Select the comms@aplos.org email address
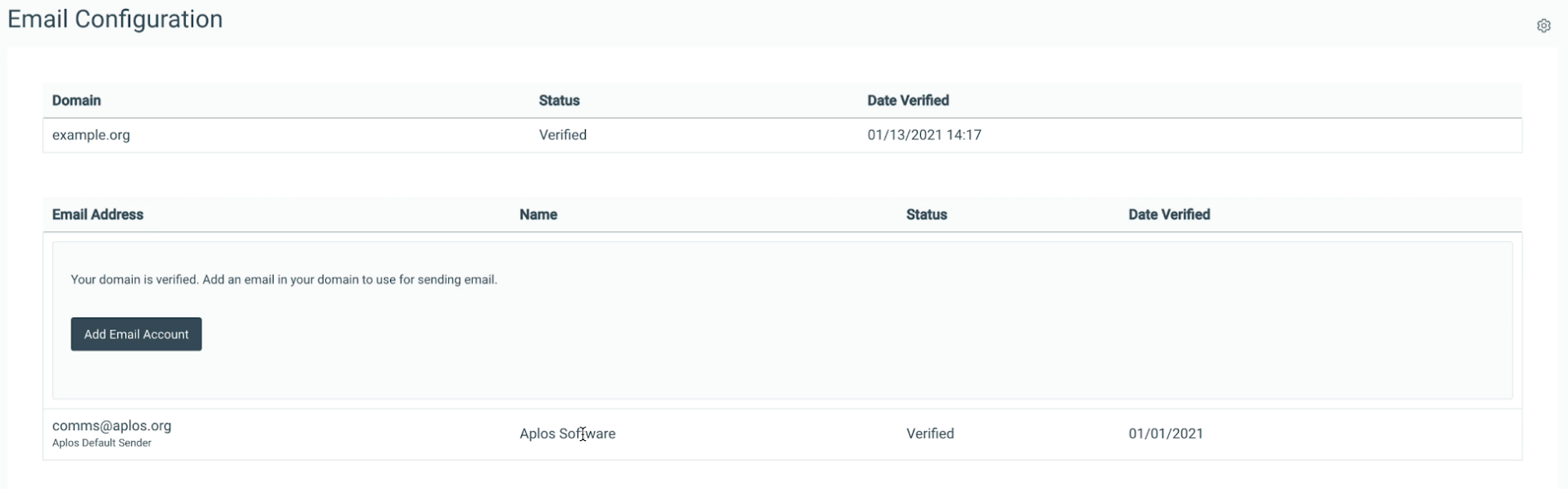This screenshot has height=489, width=1568. click(x=112, y=425)
